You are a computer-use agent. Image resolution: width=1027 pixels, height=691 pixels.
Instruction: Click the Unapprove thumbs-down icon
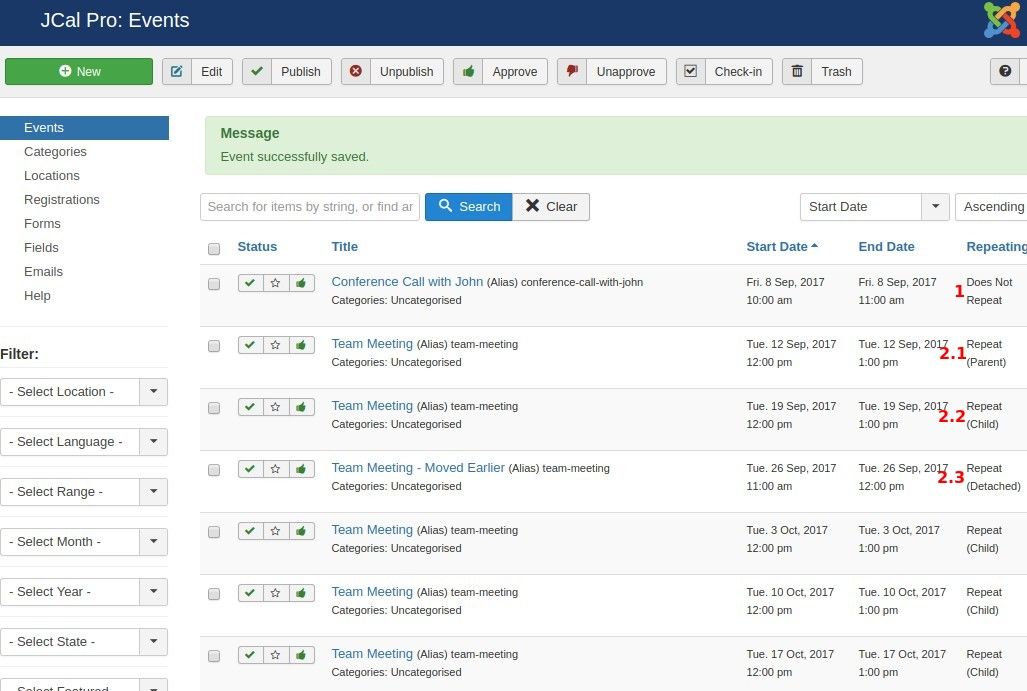pos(572,71)
